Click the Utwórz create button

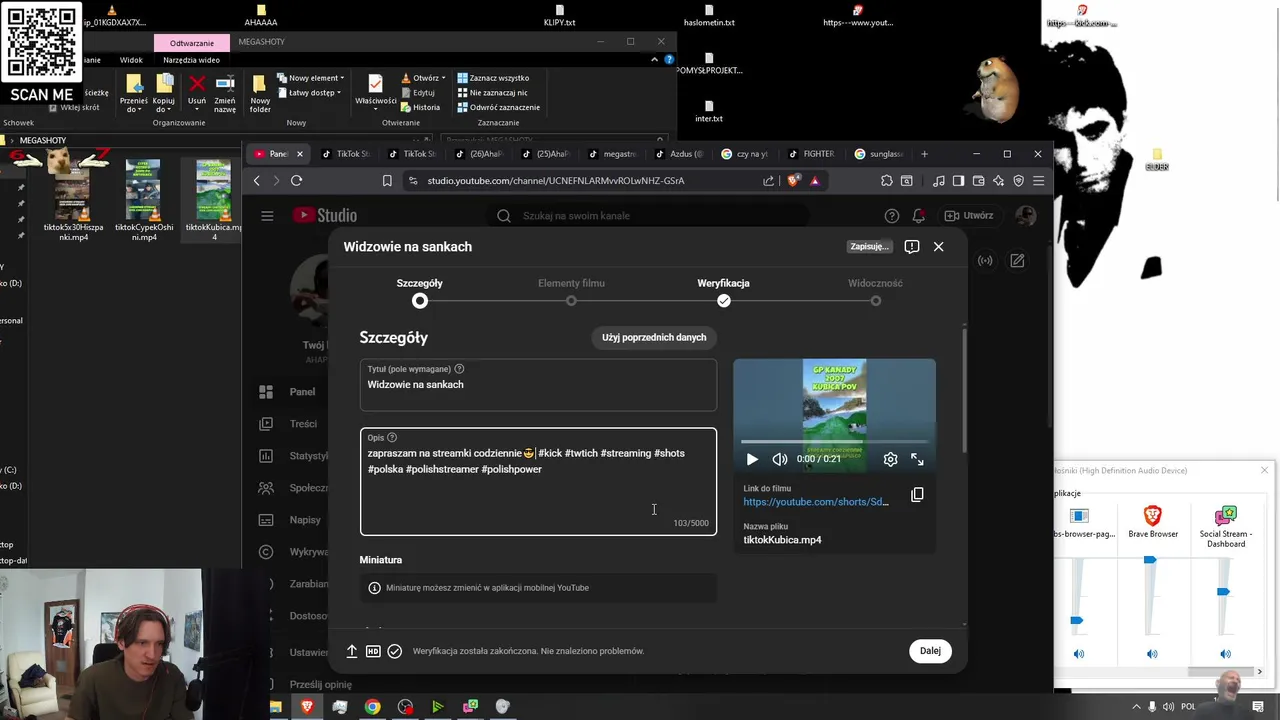(969, 216)
